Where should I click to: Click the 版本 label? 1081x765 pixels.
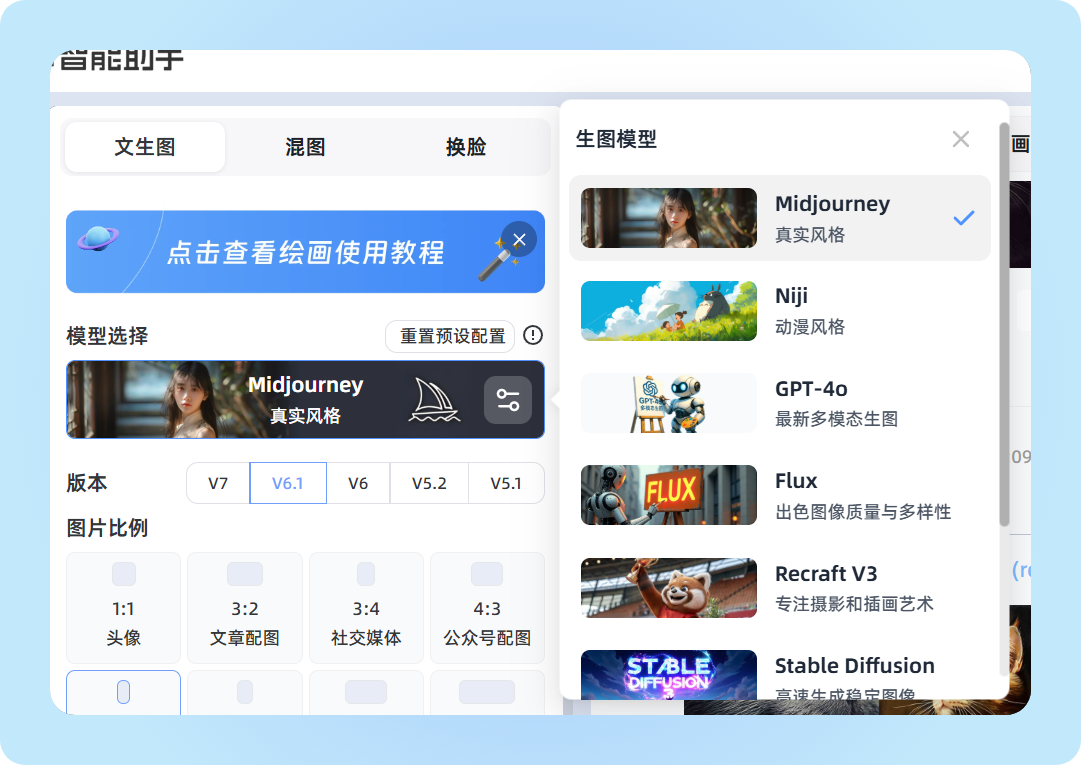tap(87, 483)
